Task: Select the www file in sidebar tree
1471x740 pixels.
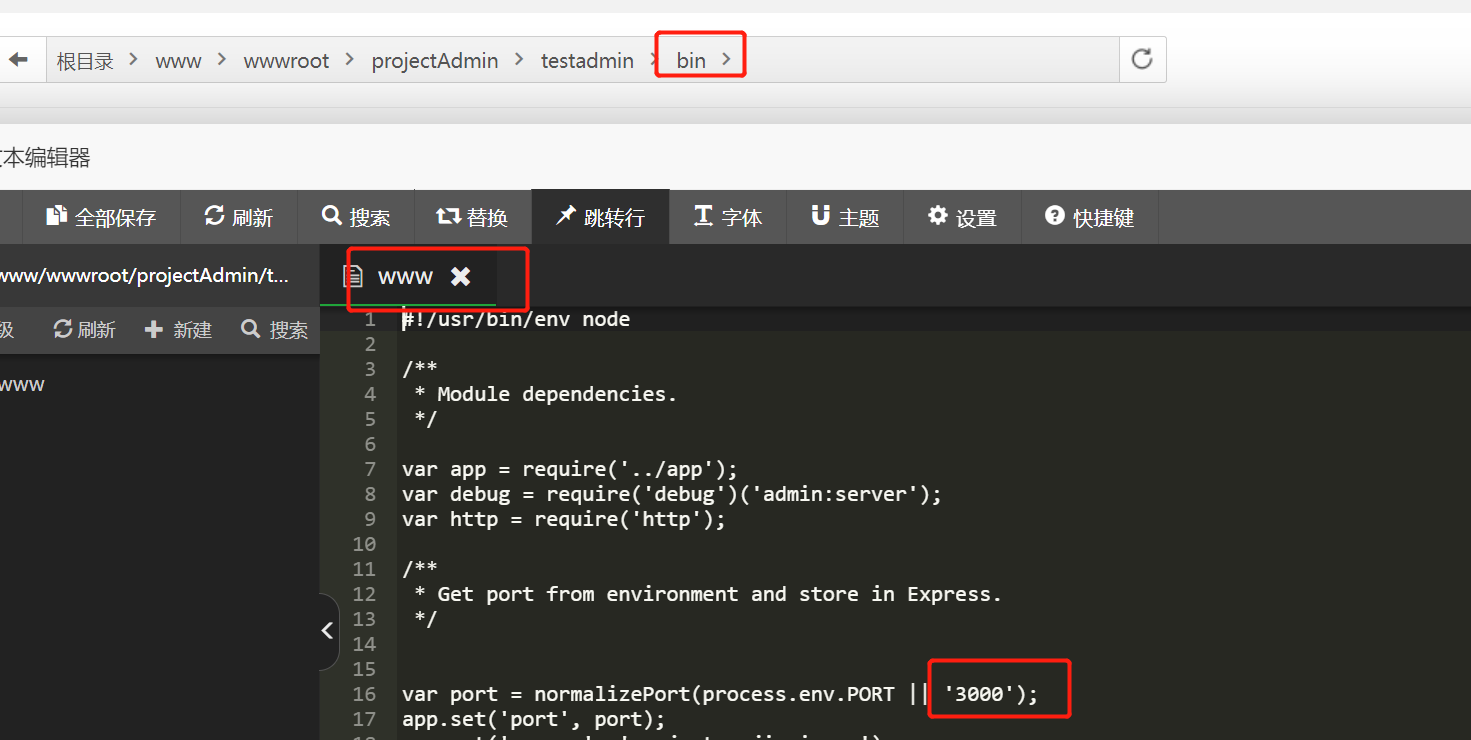Action: tap(22, 384)
